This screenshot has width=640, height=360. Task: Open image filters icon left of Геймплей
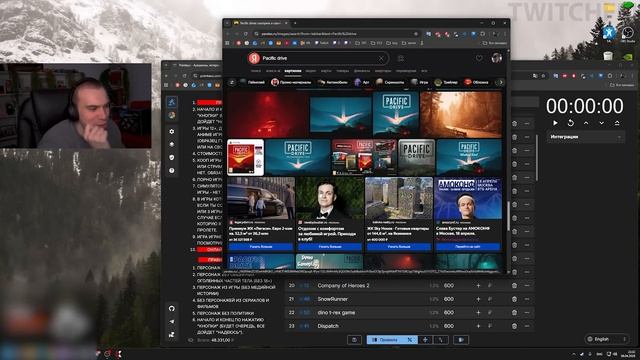(232, 82)
